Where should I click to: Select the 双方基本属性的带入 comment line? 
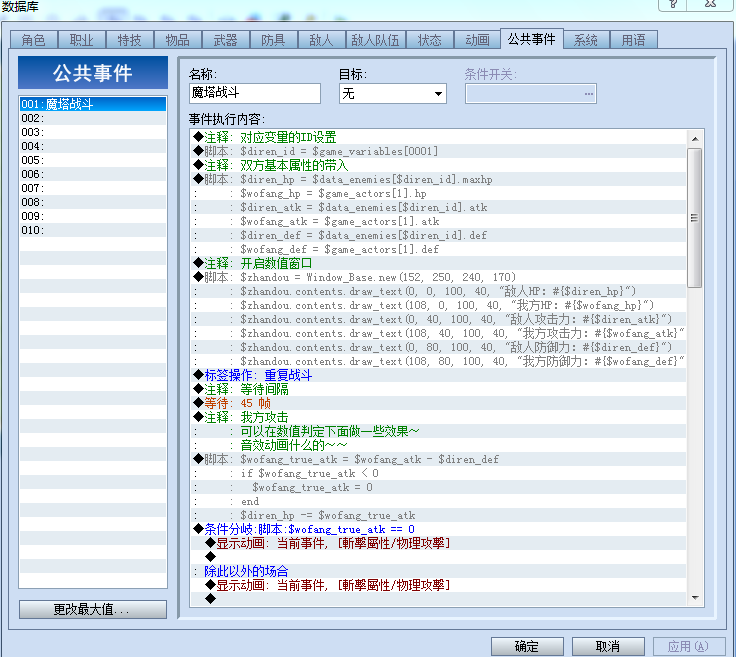point(438,166)
